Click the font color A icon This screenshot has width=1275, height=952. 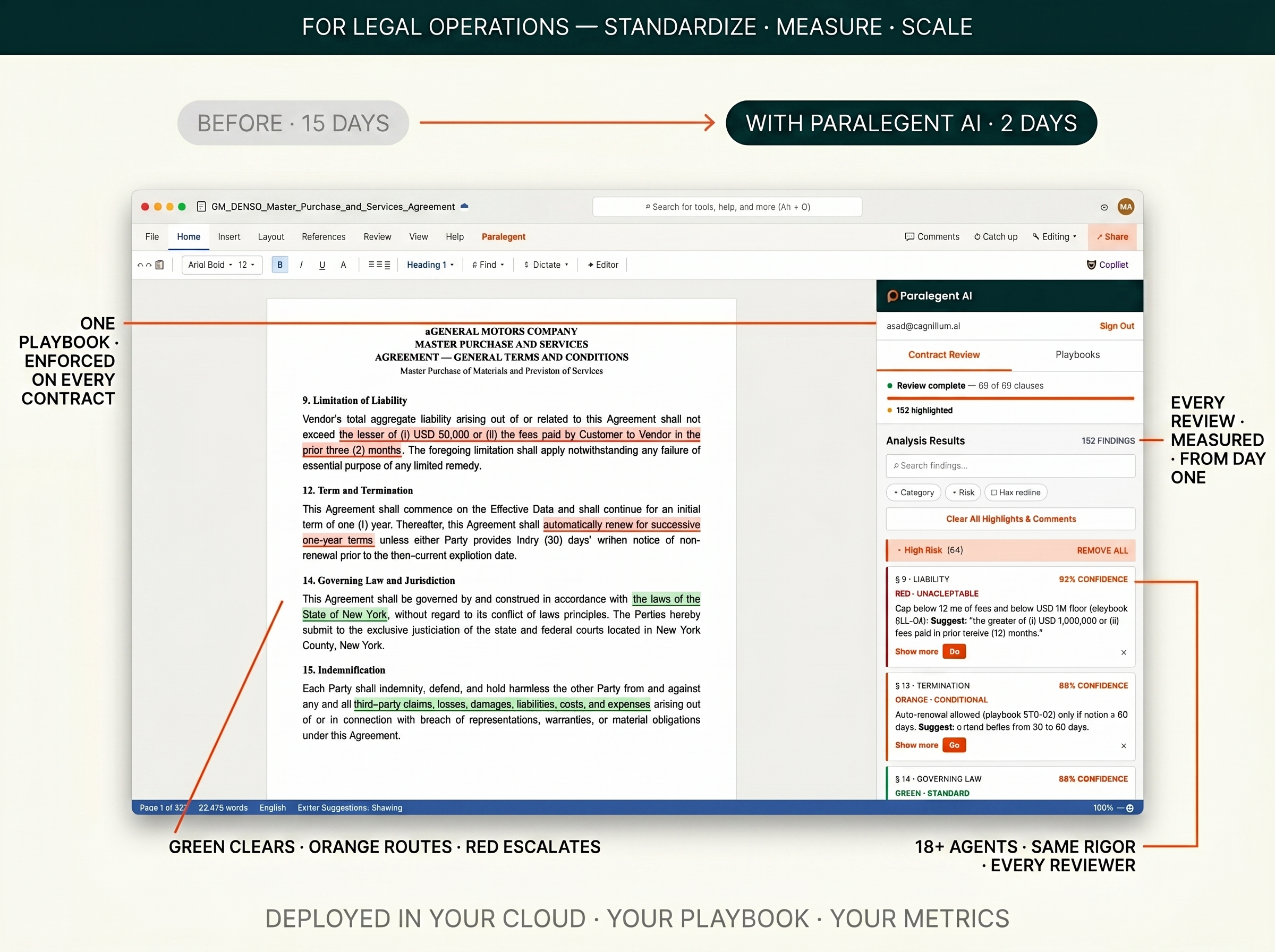click(343, 265)
